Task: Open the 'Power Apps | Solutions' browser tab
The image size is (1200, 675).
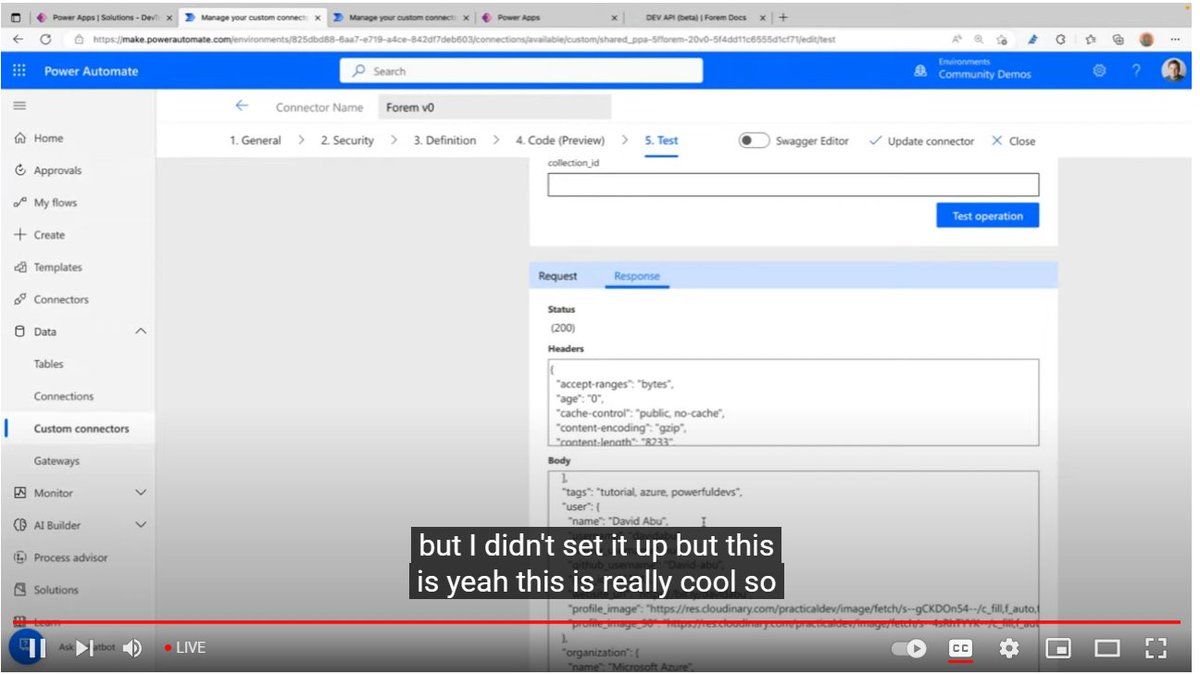Action: (105, 17)
